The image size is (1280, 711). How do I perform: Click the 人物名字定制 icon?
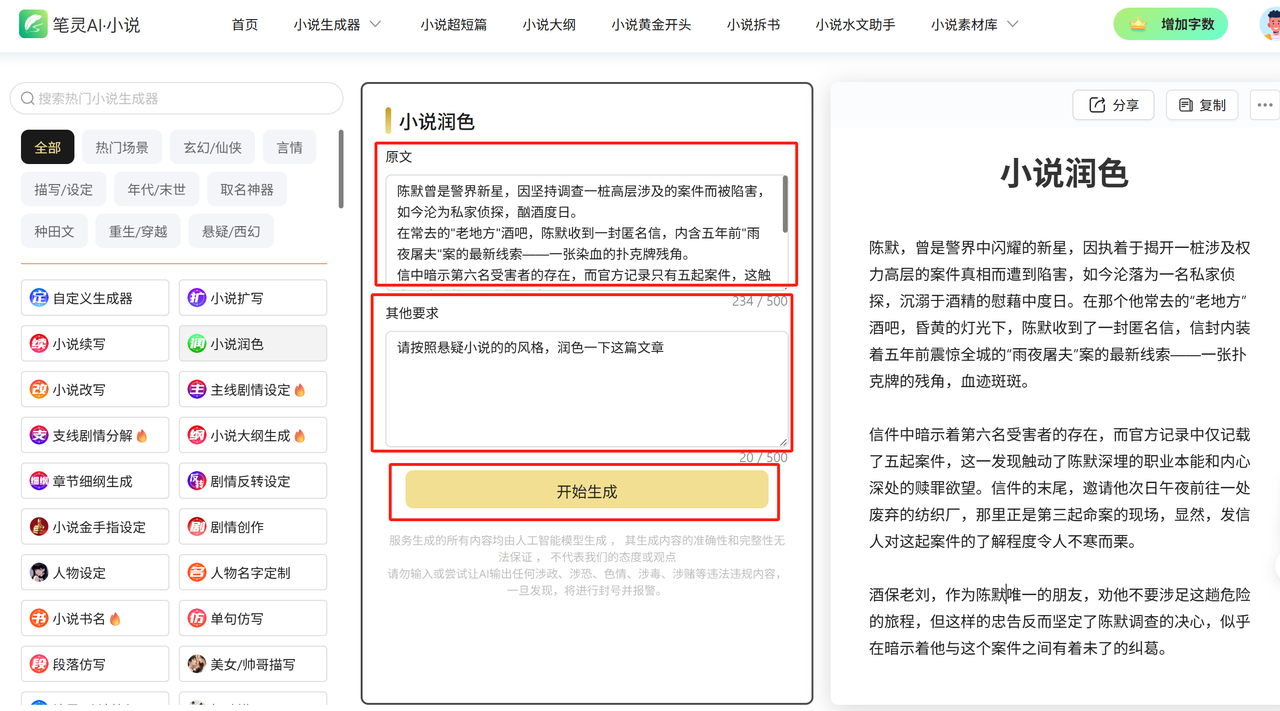pyautogui.click(x=197, y=573)
